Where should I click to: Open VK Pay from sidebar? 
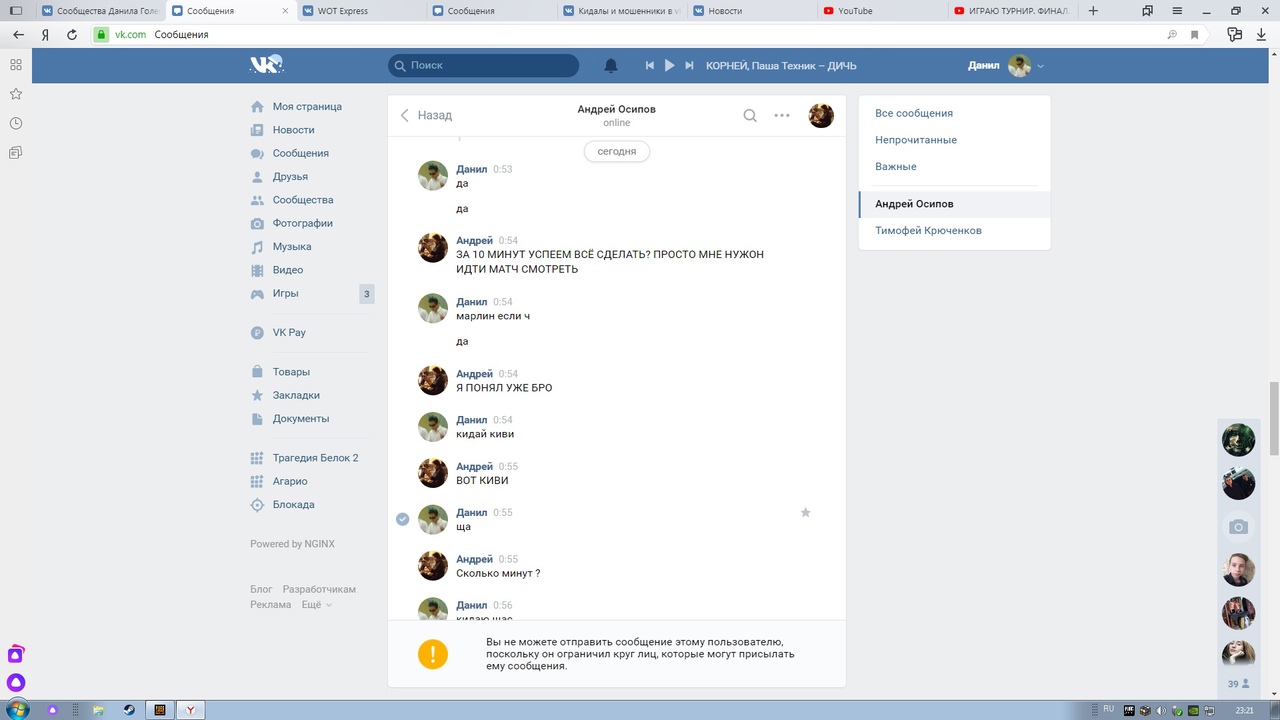click(289, 333)
